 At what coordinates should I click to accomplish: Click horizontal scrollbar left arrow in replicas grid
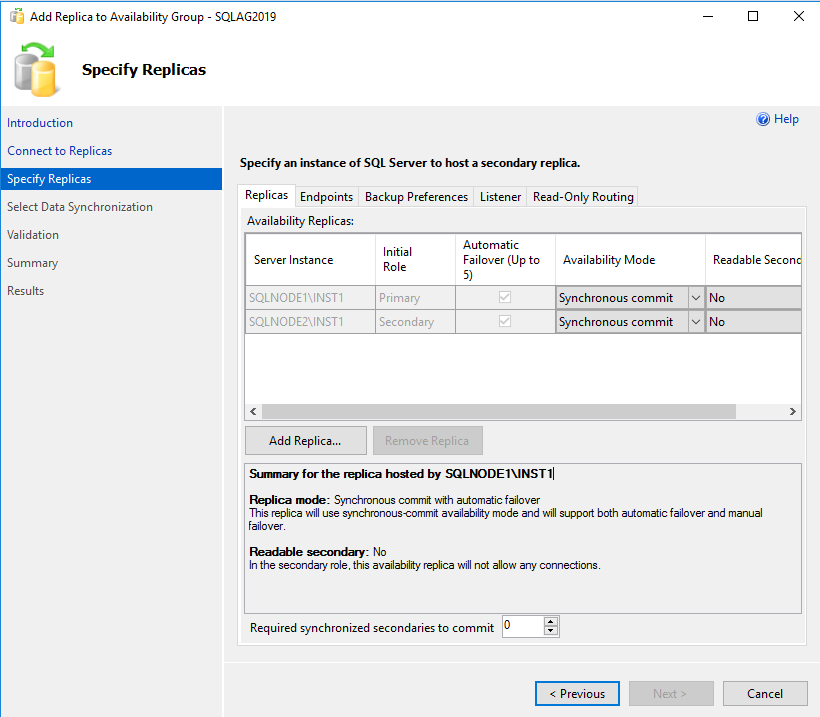pyautogui.click(x=253, y=412)
